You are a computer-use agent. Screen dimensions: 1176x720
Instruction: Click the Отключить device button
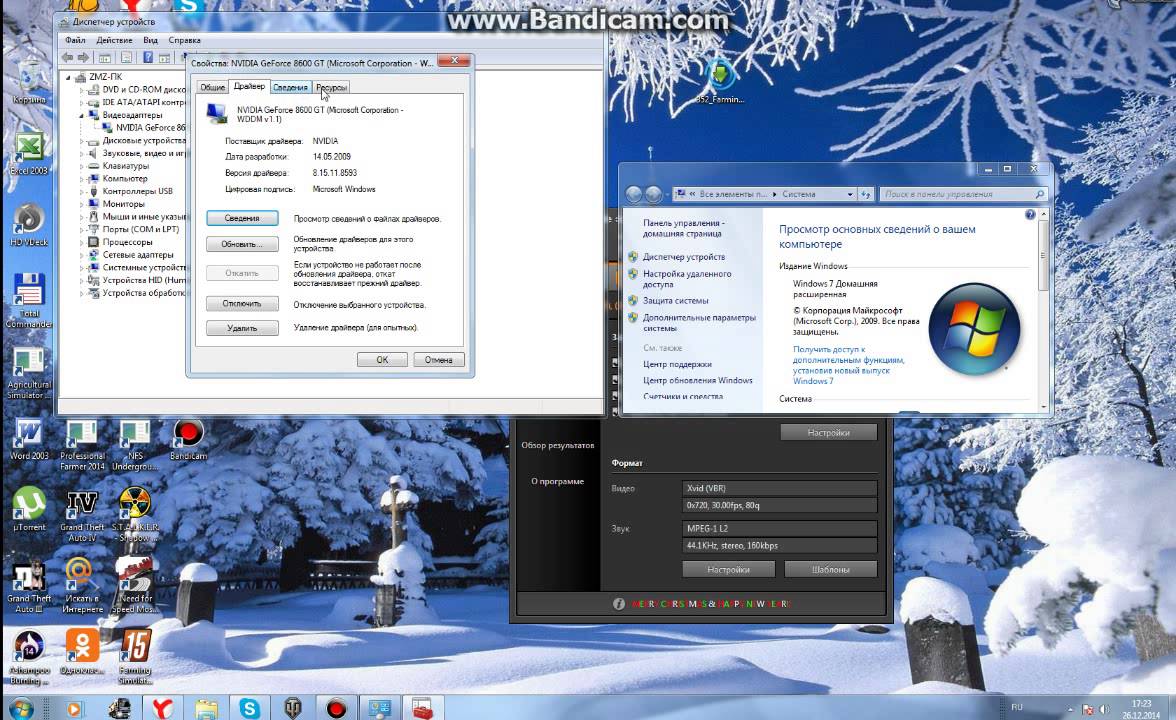click(x=242, y=304)
